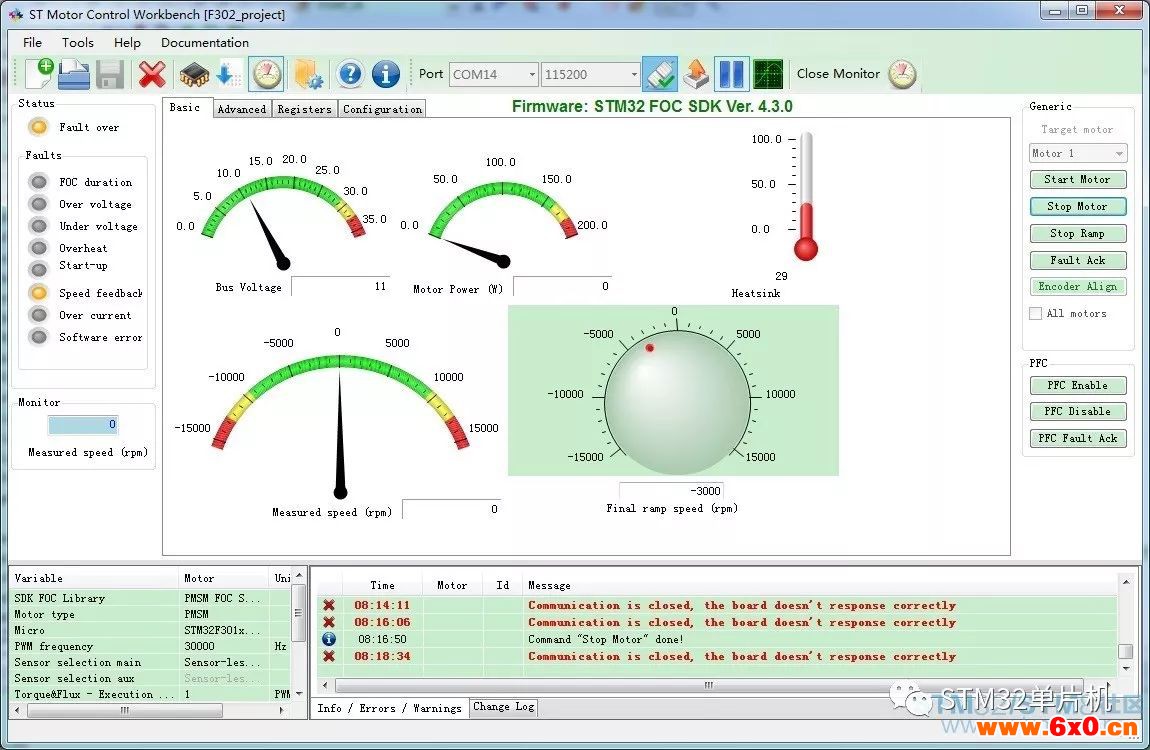Open the COM14 port dropdown
Viewport: 1150px width, 750px height.
[x=532, y=74]
